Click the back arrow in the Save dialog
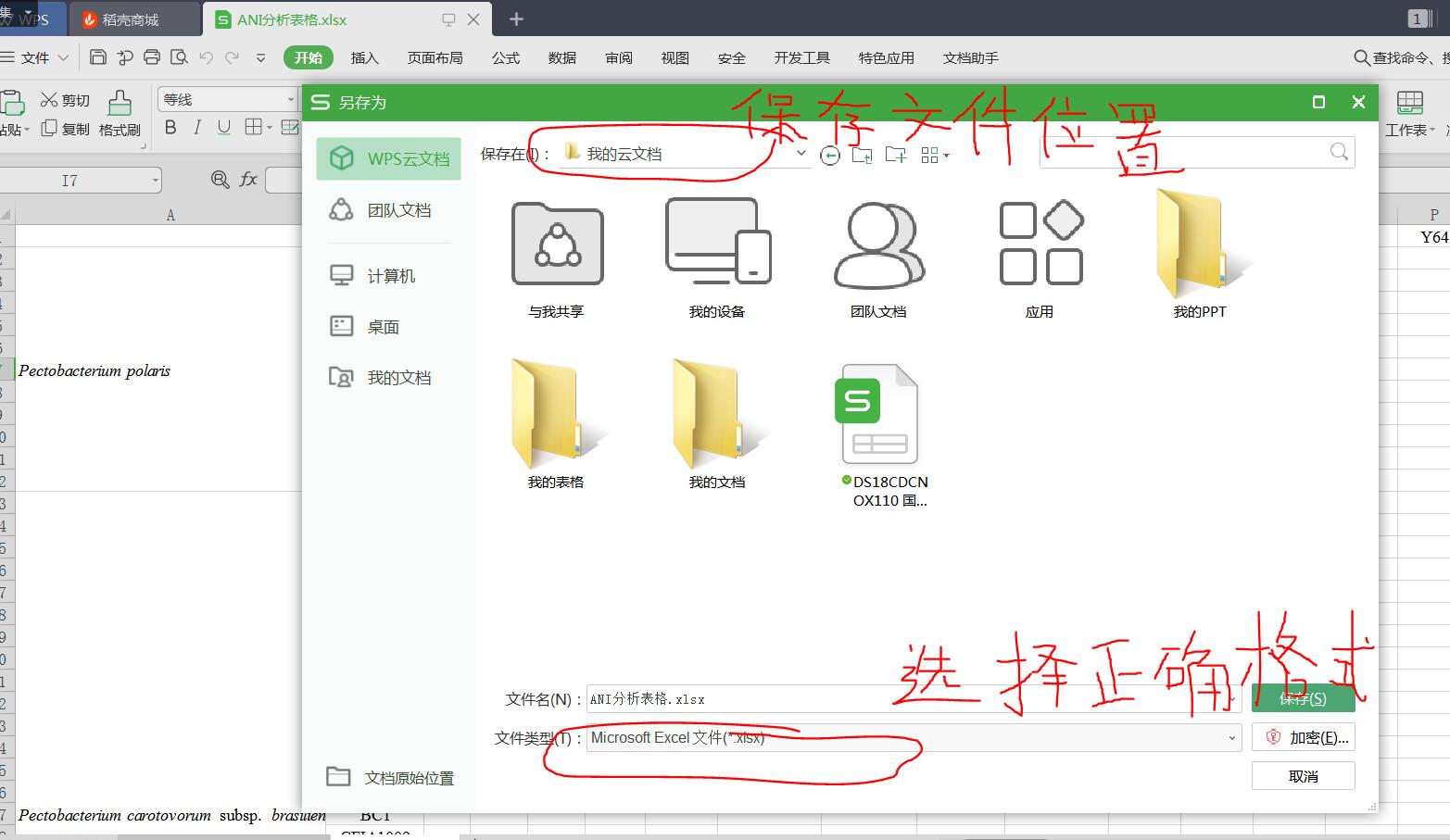Screen dimensions: 1450x840 pos(830,155)
